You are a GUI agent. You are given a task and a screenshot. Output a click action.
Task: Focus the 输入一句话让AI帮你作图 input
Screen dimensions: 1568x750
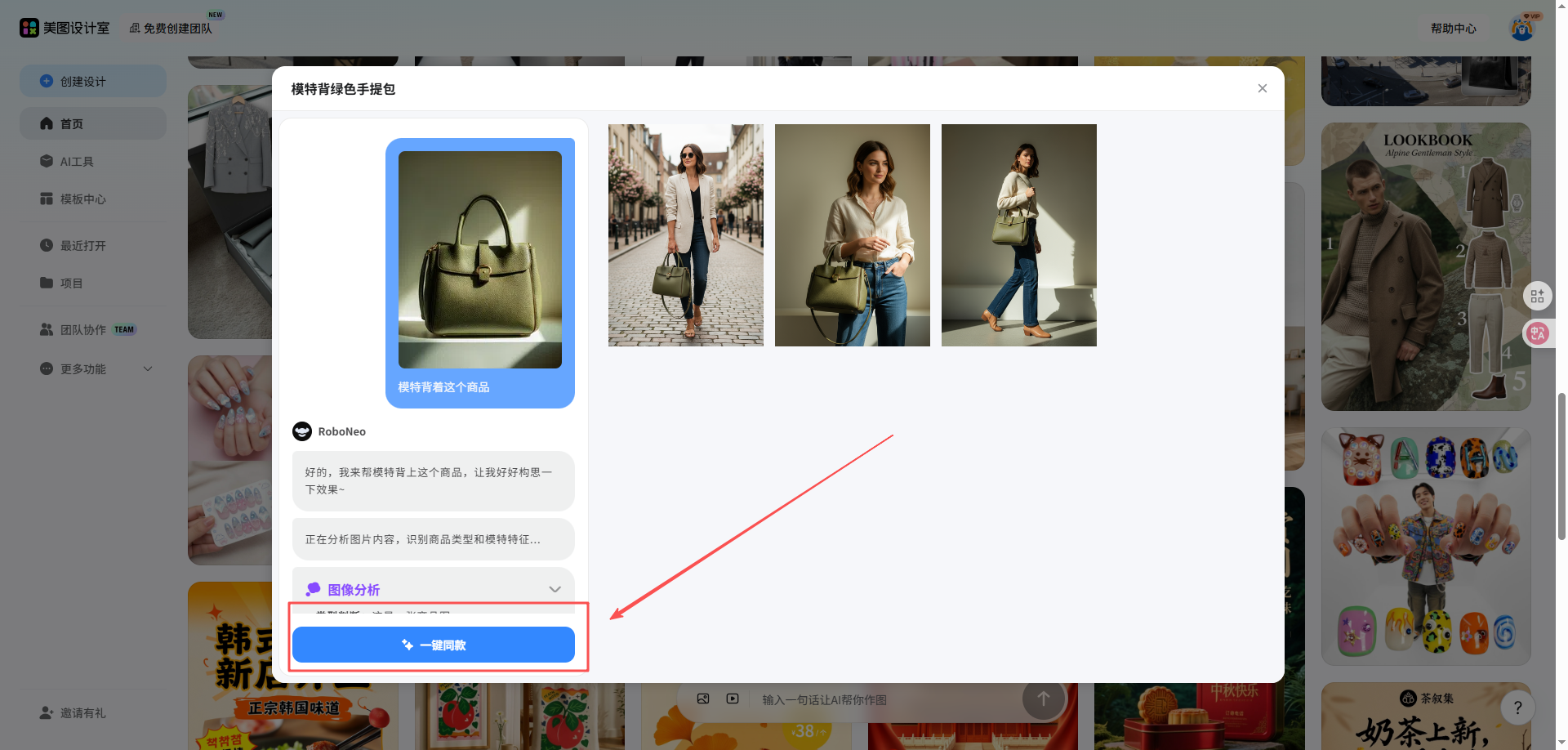[x=886, y=699]
